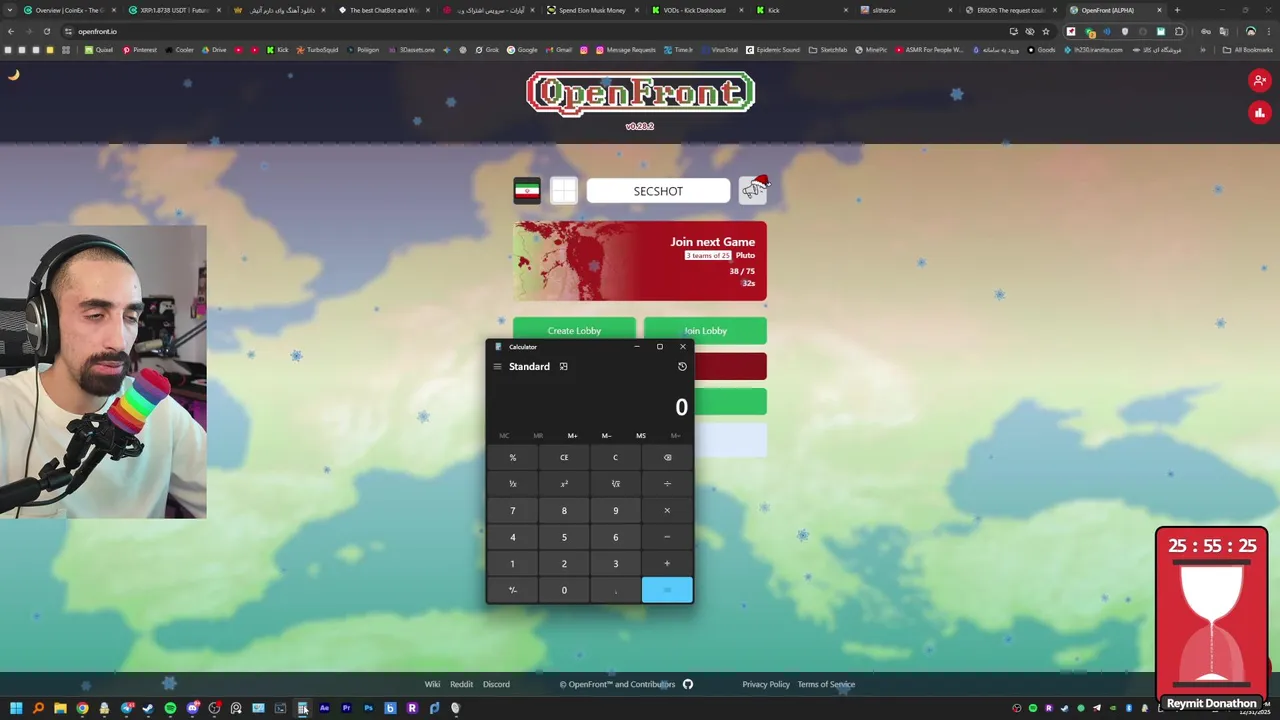The height and width of the screenshot is (720, 1280).
Task: Join the next public game on Pluto
Action: point(640,261)
